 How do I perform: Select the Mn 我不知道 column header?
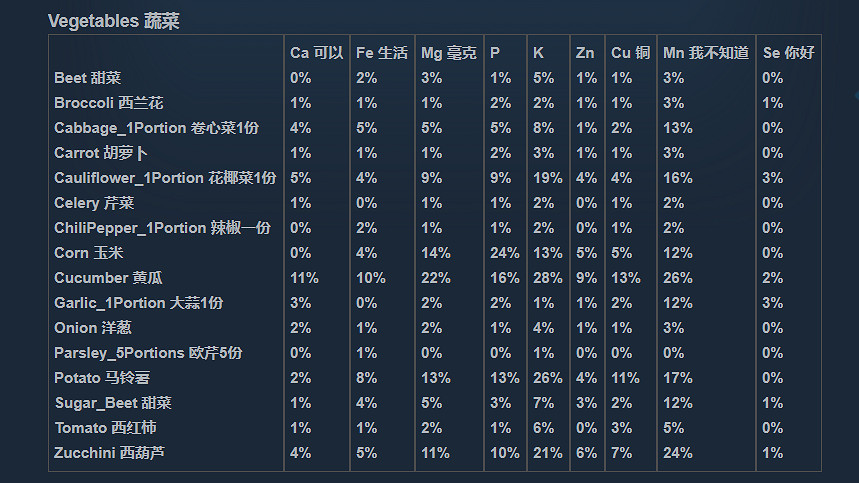(705, 53)
